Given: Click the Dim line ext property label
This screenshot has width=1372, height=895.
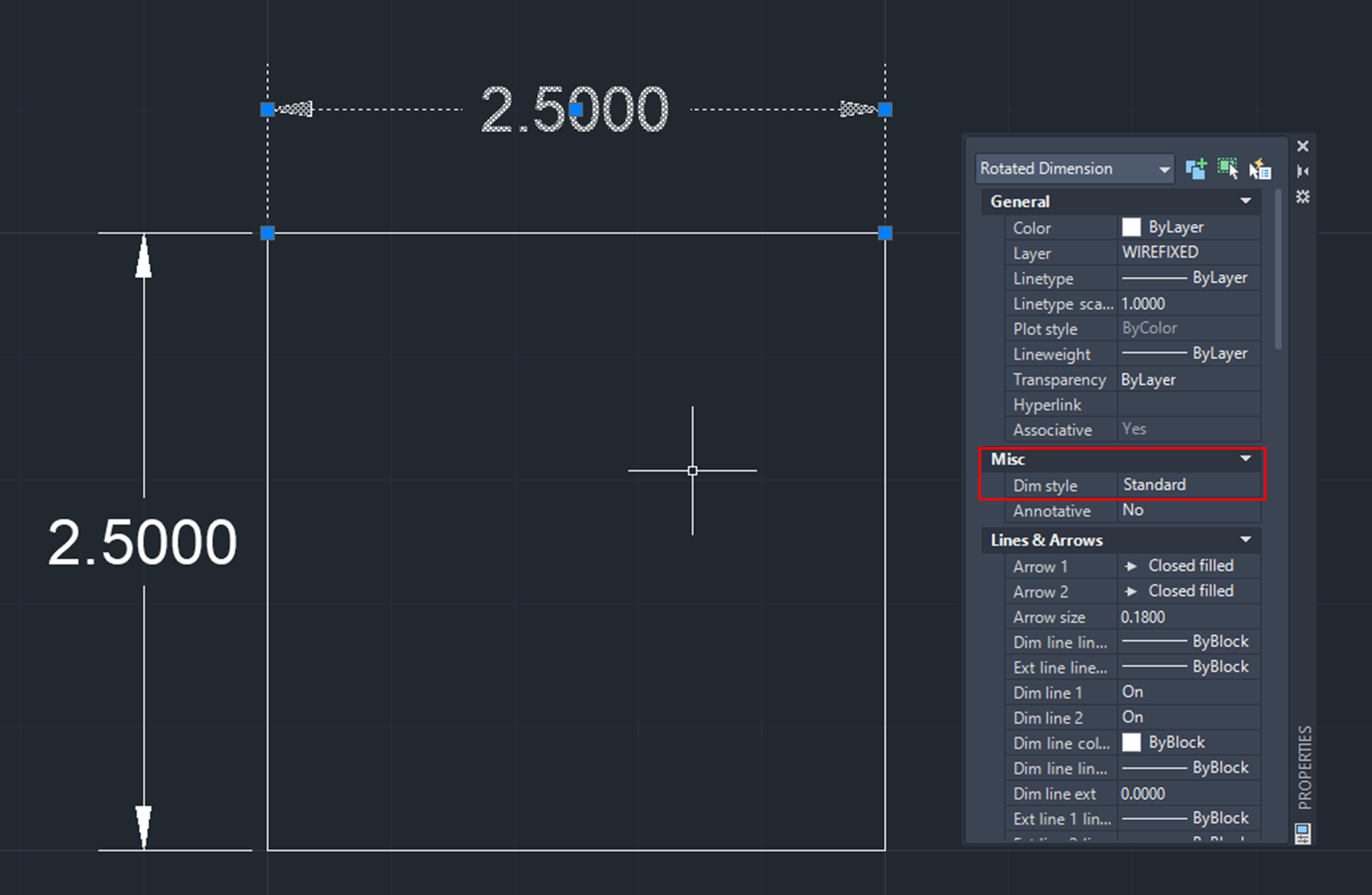Looking at the screenshot, I should pos(1054,794).
